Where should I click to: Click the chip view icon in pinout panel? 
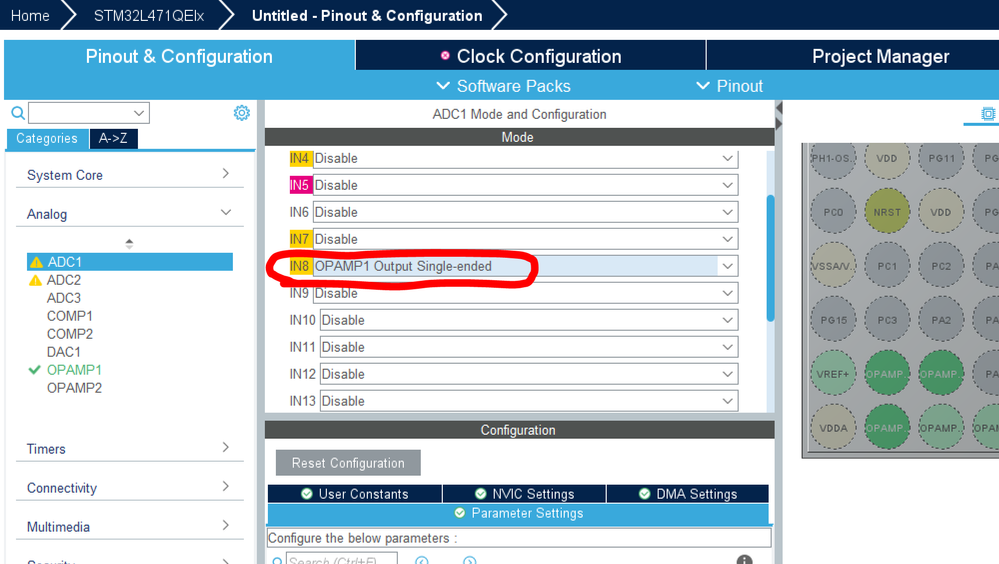coord(988,113)
